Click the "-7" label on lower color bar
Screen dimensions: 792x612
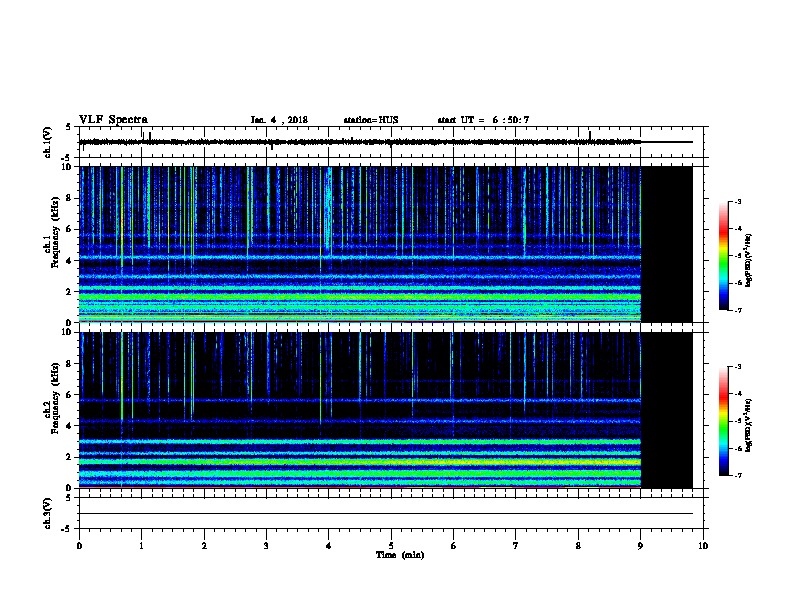point(737,476)
